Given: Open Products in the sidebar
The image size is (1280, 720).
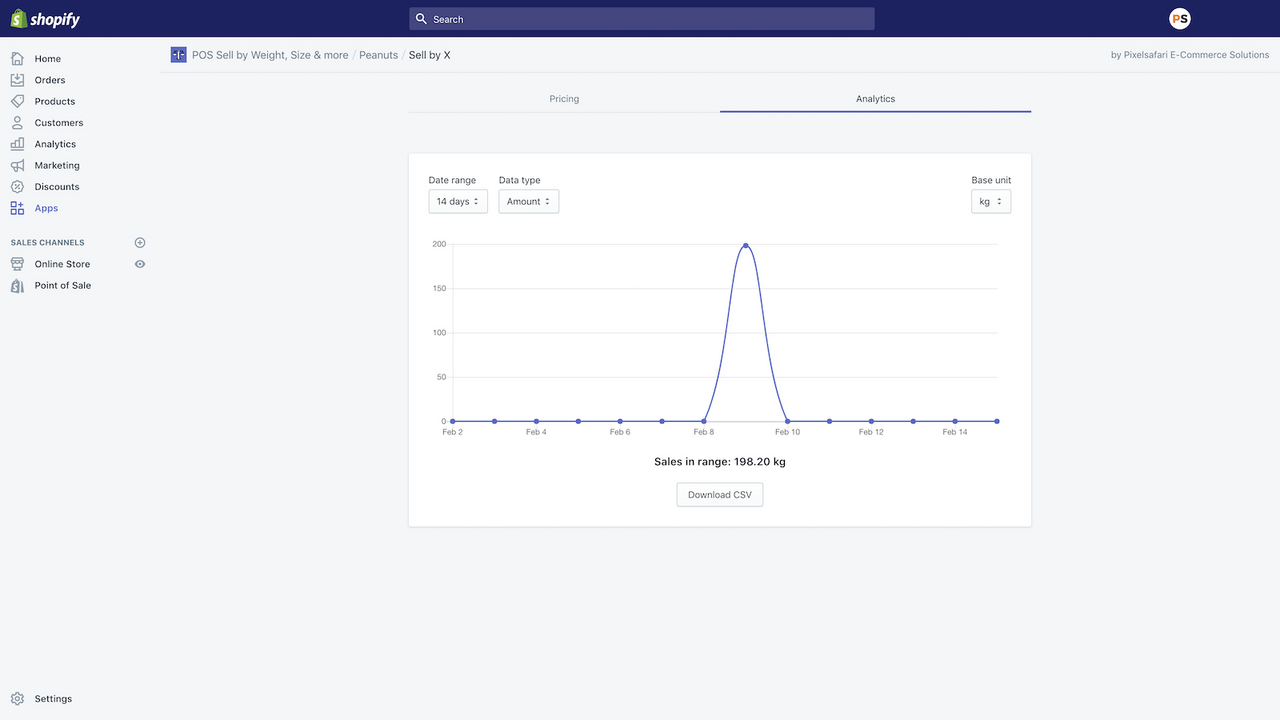Looking at the screenshot, I should click(x=55, y=101).
